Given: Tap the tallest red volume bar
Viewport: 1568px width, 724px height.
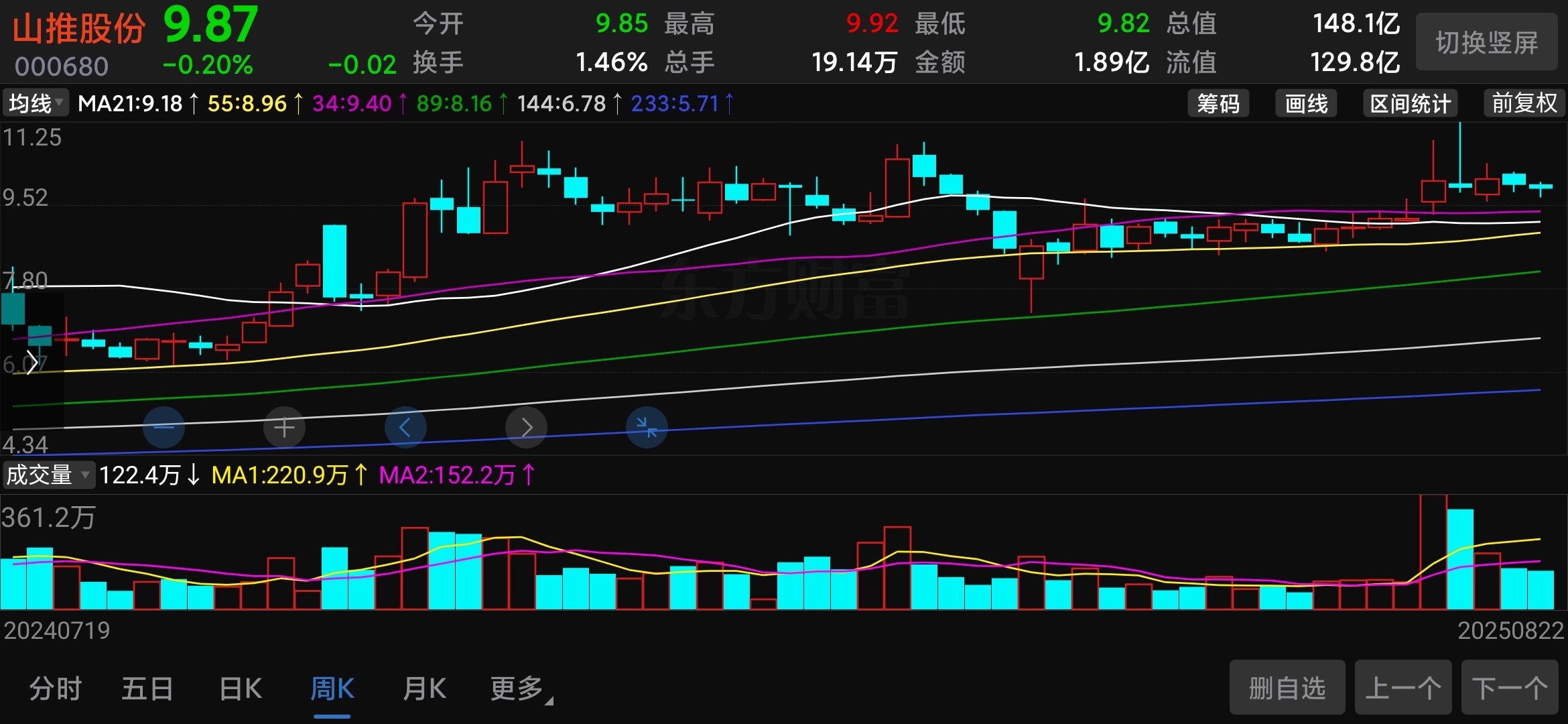Looking at the screenshot, I should 1433,552.
